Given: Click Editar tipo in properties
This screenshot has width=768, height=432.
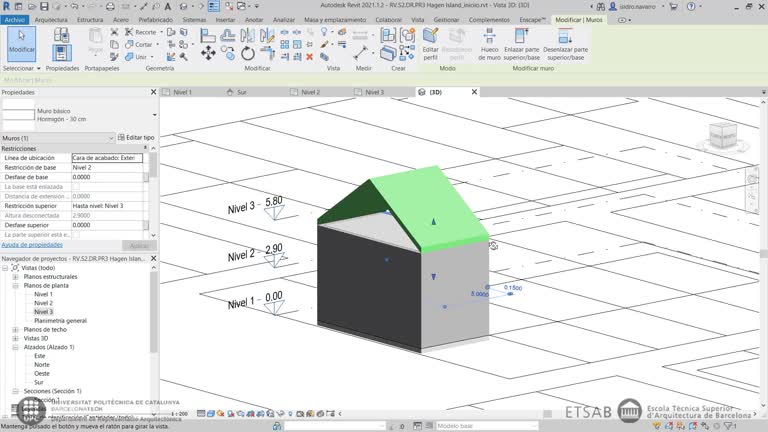Looking at the screenshot, I should (136, 137).
